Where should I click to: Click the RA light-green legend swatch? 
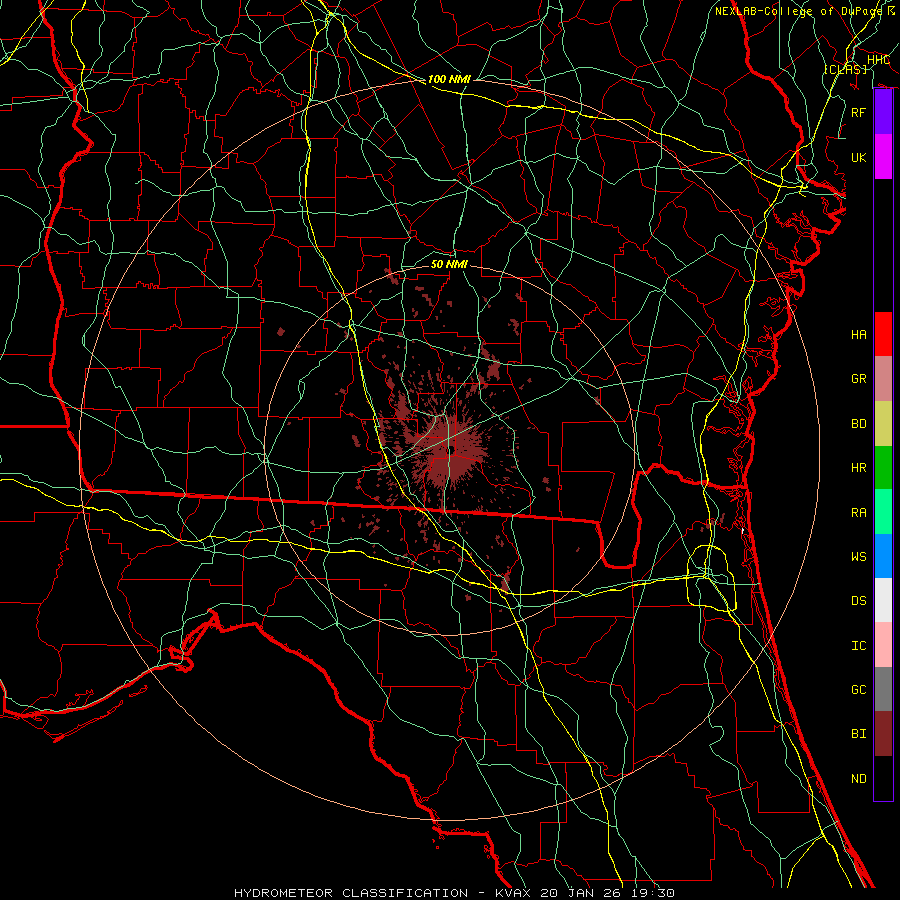pos(883,512)
